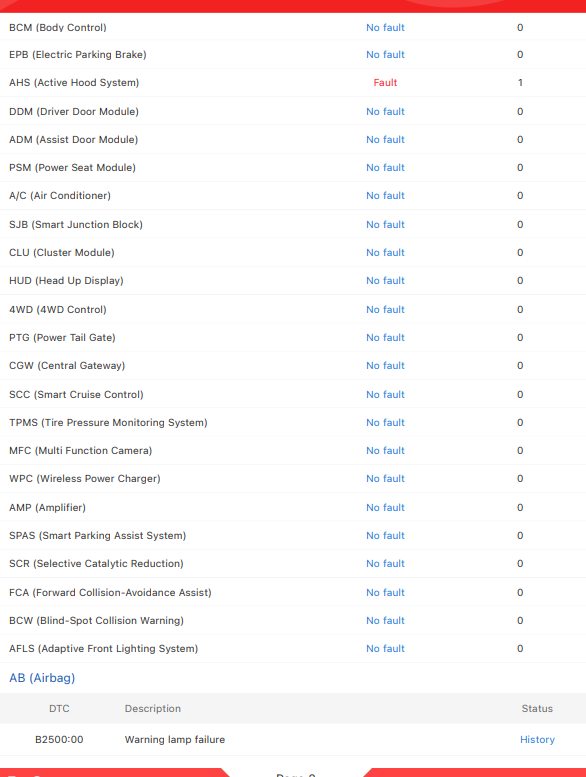Image resolution: width=586 pixels, height=777 pixels.
Task: Select the BCM (Body Control) row label
Action: (57, 28)
